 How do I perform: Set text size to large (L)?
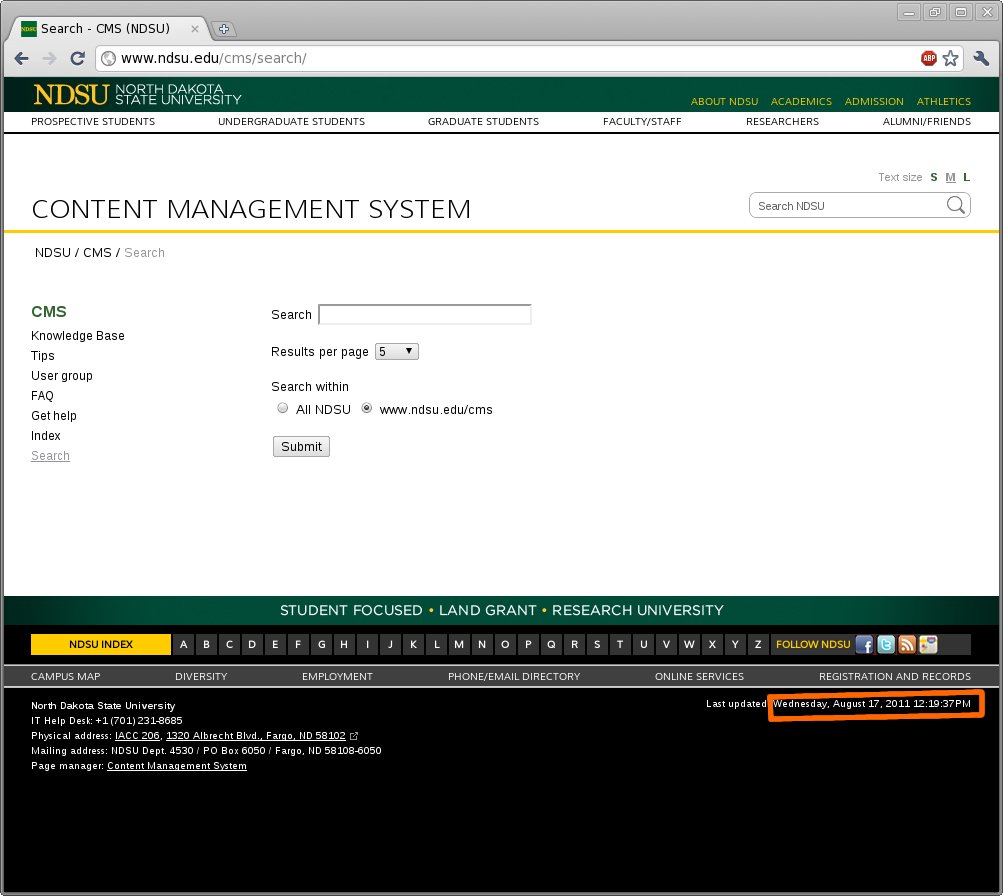click(966, 177)
